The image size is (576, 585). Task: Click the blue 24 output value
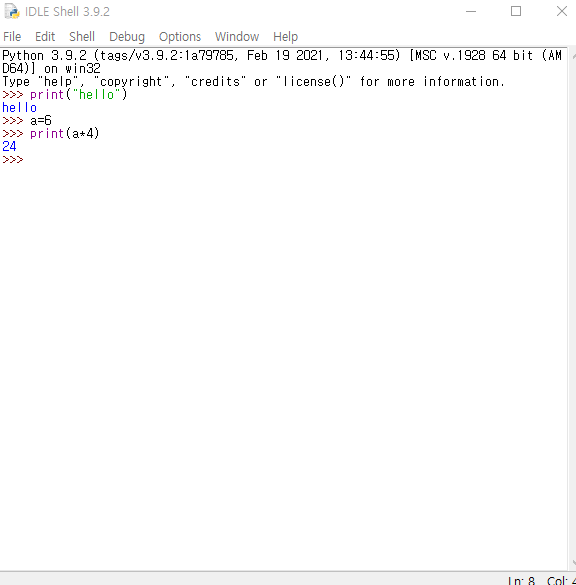(x=9, y=147)
